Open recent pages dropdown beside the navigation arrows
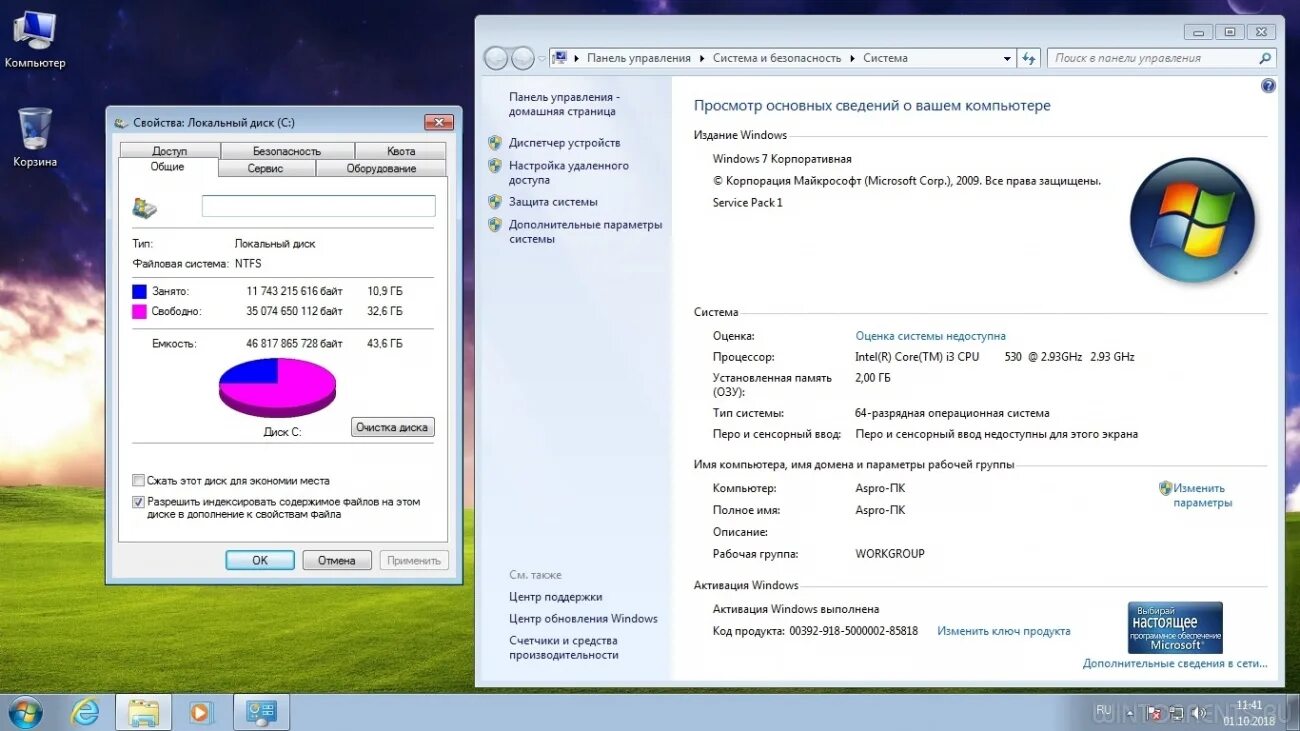The height and width of the screenshot is (731, 1300). coord(542,59)
